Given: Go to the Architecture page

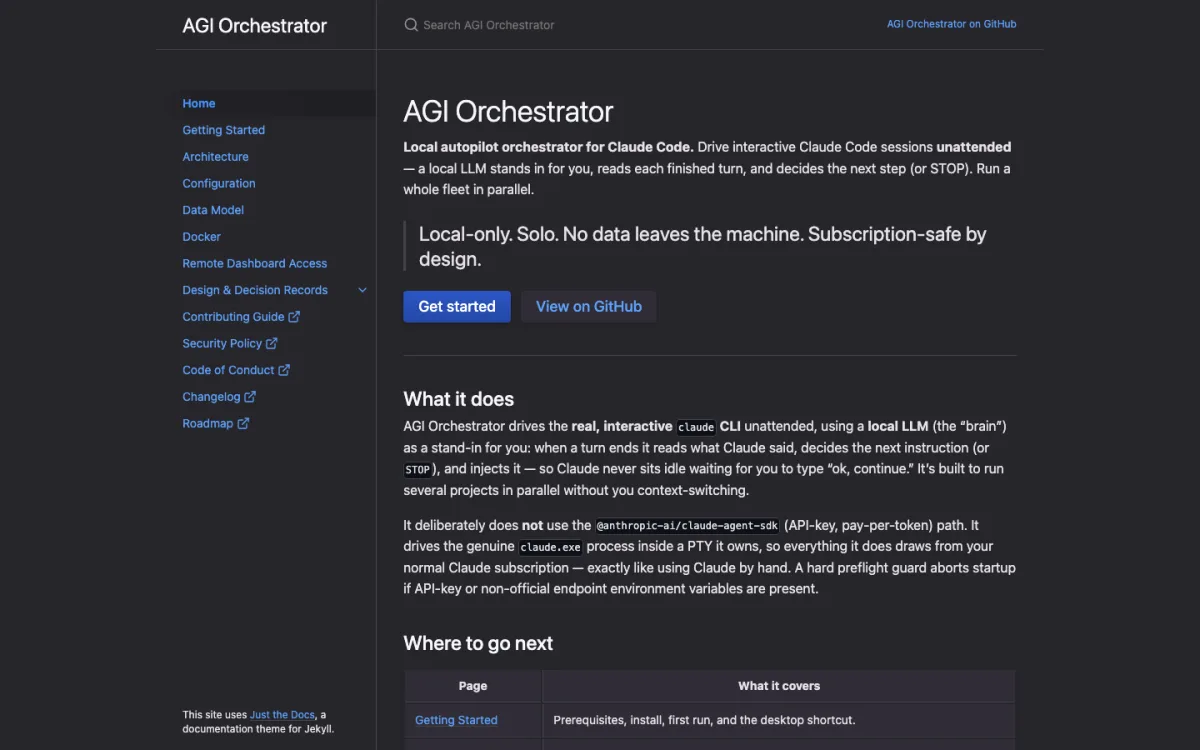Looking at the screenshot, I should click(x=215, y=157).
